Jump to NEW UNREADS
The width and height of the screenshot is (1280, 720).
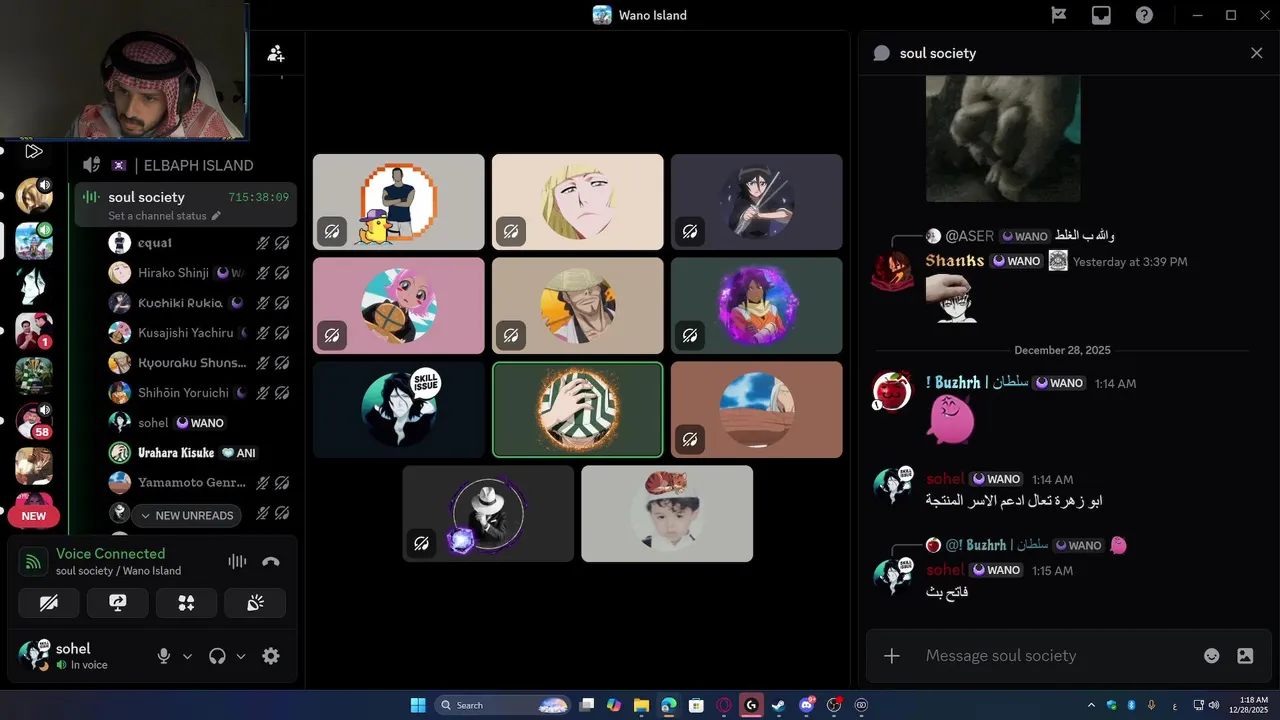click(x=187, y=516)
